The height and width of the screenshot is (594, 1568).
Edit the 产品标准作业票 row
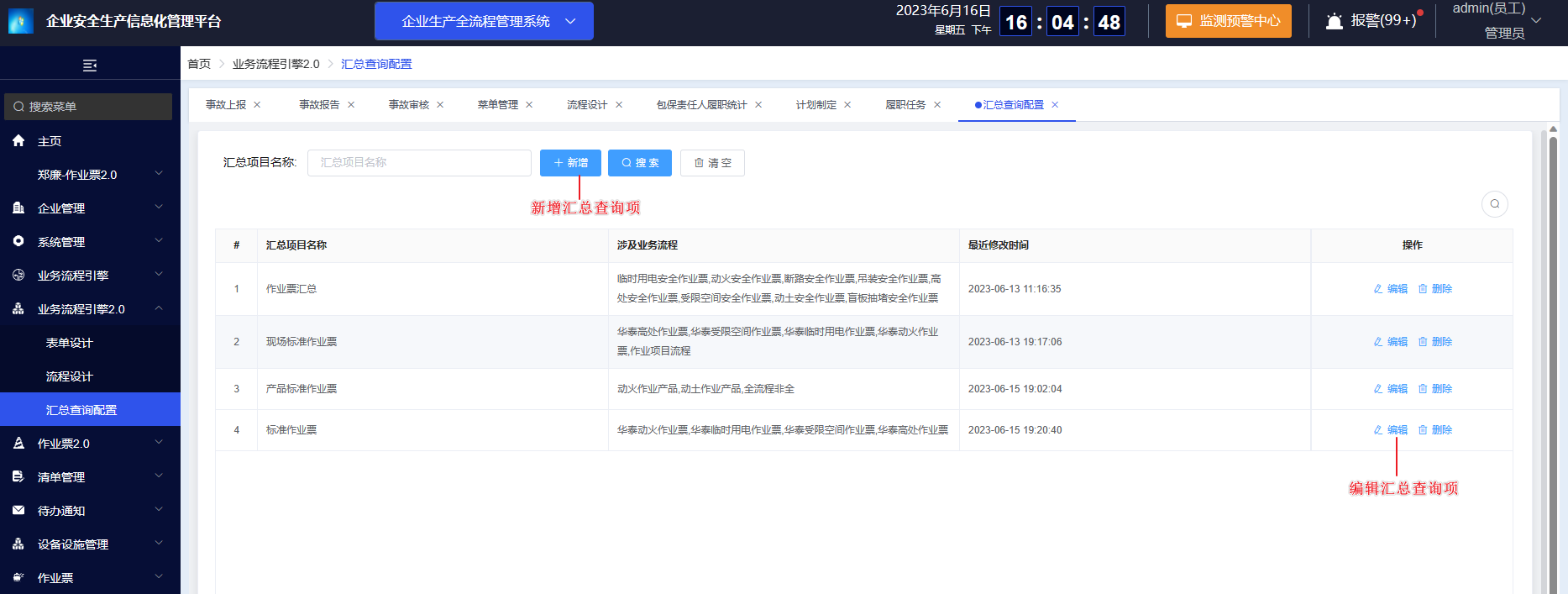[1391, 389]
